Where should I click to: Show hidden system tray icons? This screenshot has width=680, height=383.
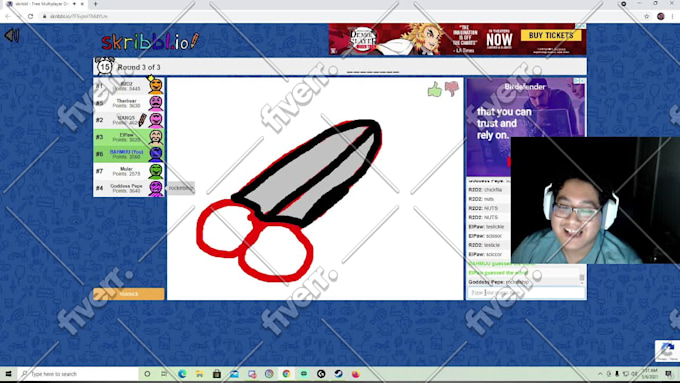coord(600,373)
